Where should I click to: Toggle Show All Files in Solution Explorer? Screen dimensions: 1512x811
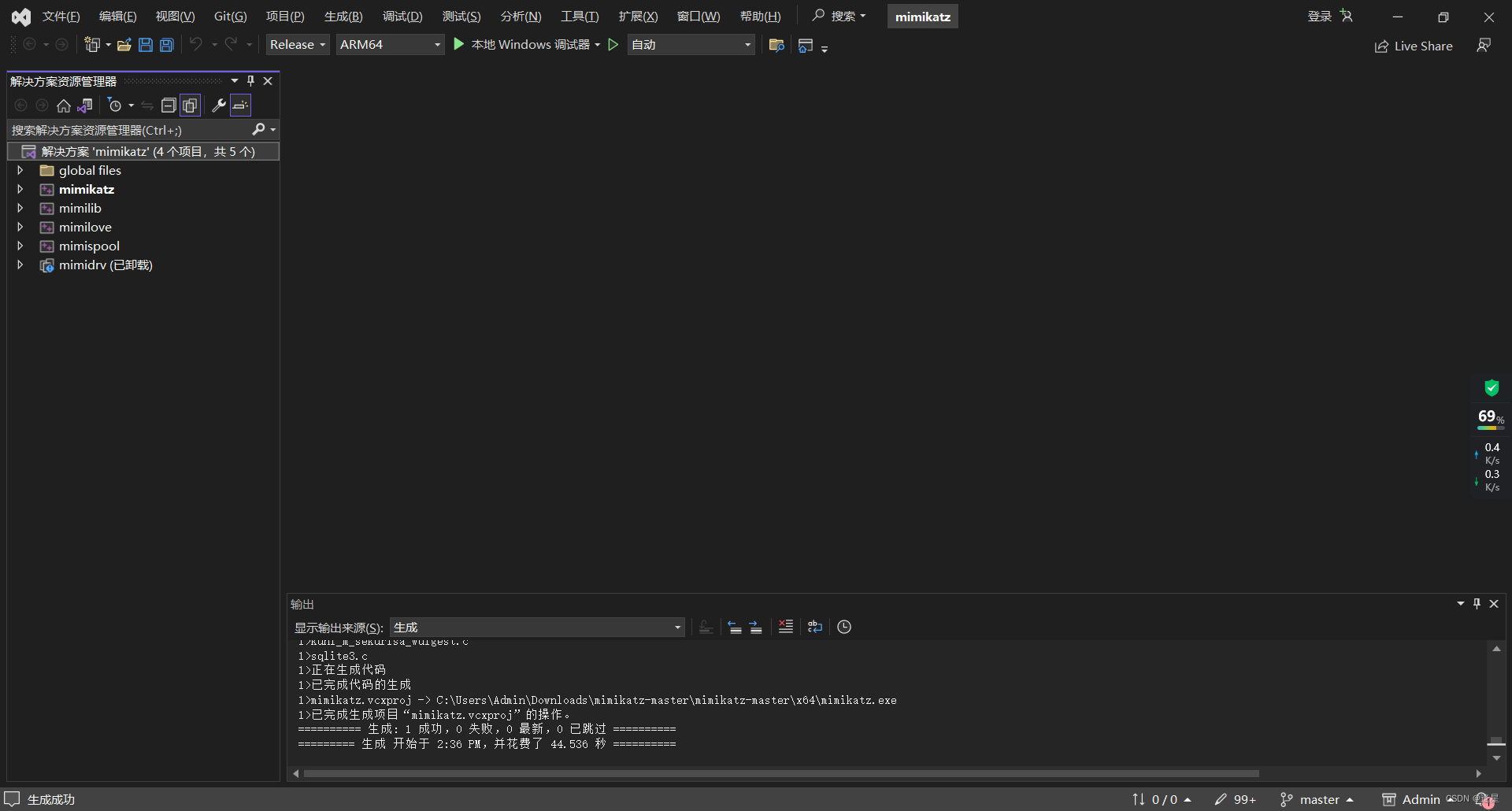point(190,106)
